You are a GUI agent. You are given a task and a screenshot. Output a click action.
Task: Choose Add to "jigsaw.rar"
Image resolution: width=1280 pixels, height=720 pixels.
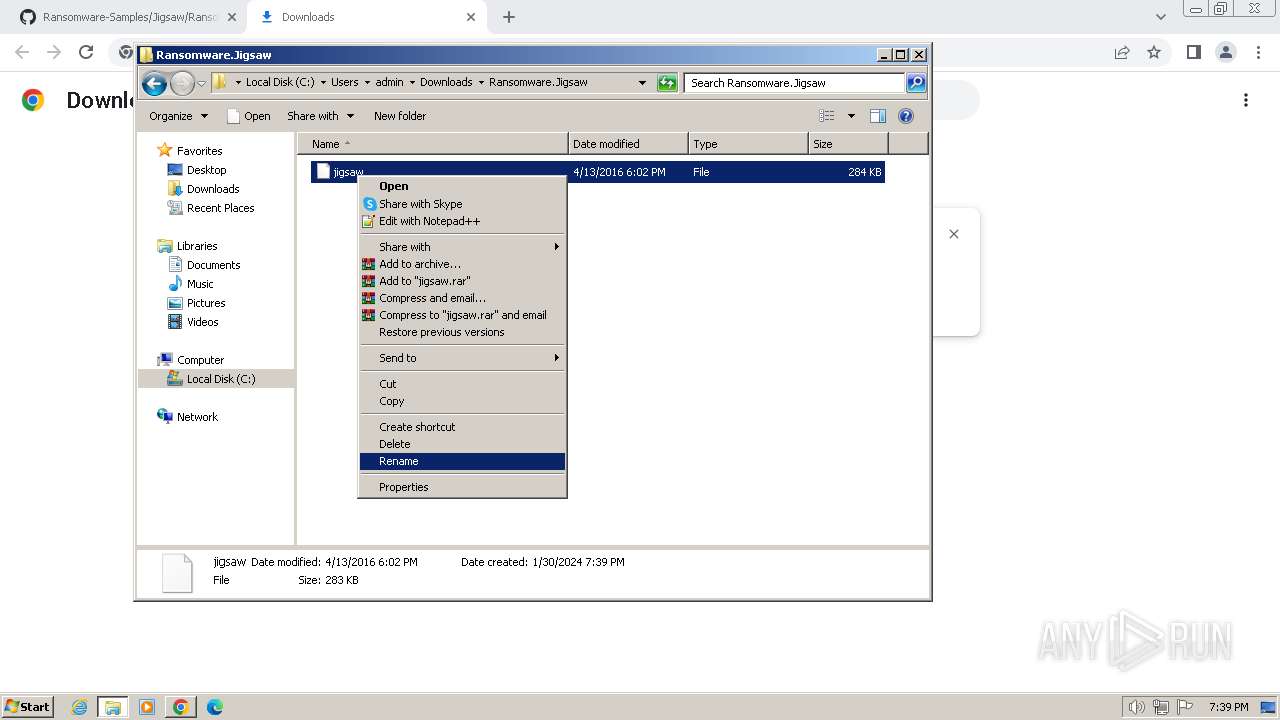tap(462, 281)
